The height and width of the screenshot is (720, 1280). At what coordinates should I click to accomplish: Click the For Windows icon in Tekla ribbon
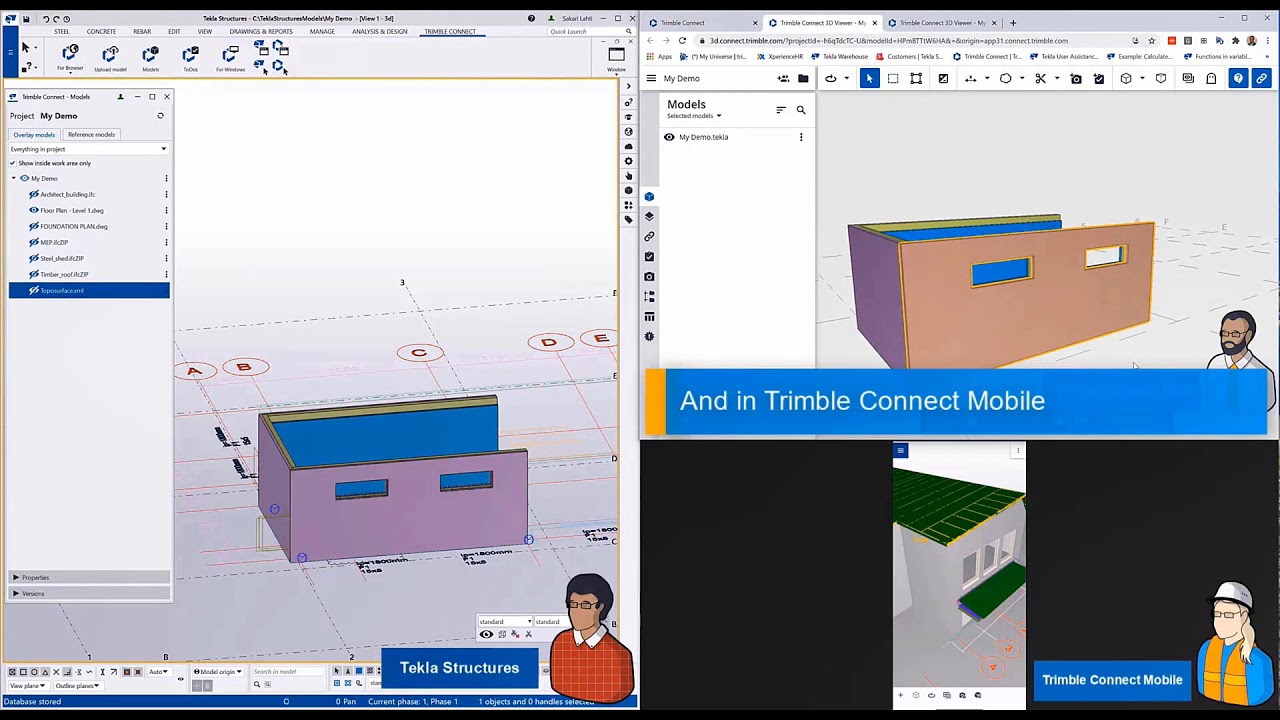click(230, 54)
